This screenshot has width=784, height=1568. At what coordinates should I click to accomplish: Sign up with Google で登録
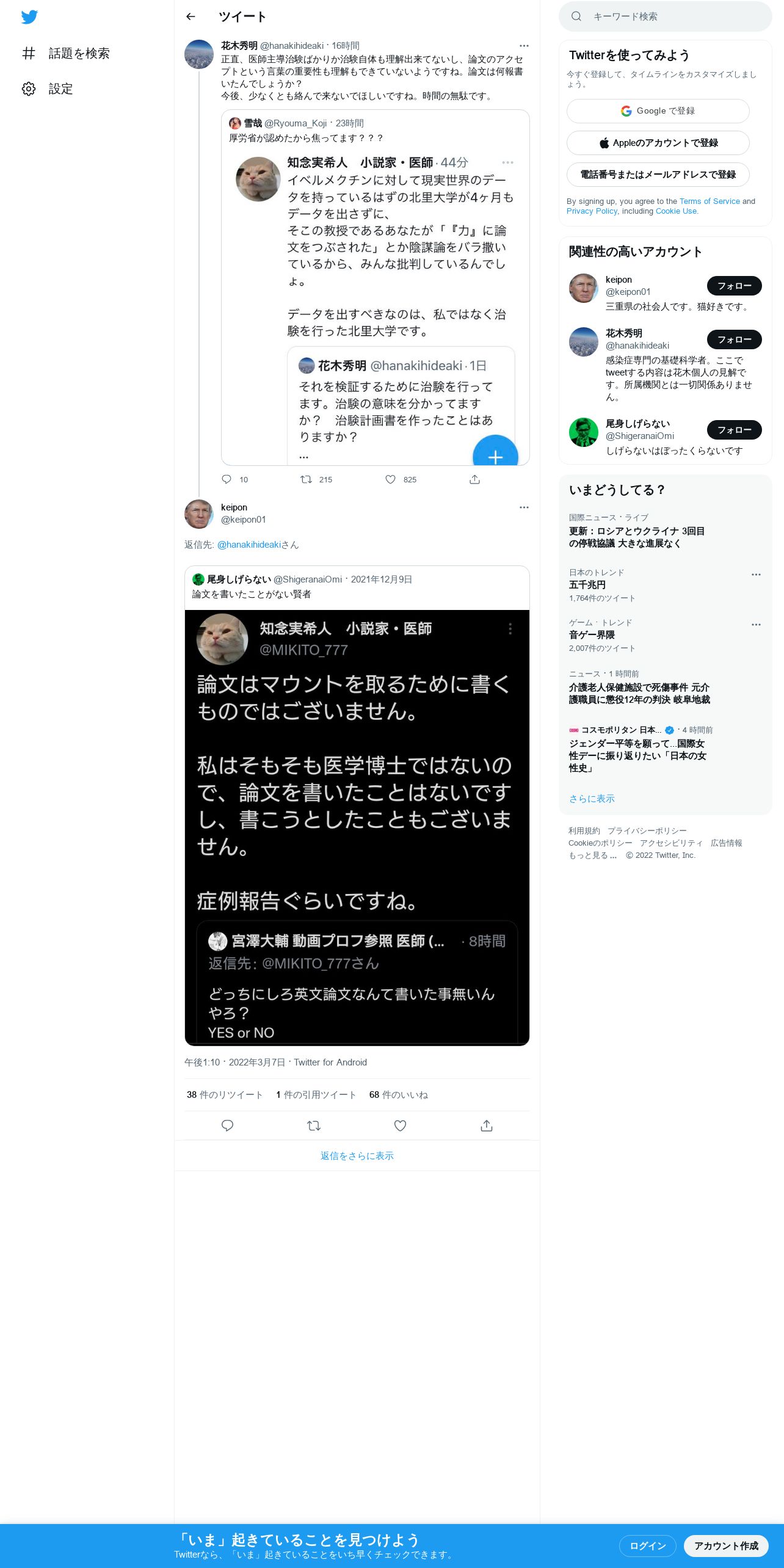tap(658, 111)
